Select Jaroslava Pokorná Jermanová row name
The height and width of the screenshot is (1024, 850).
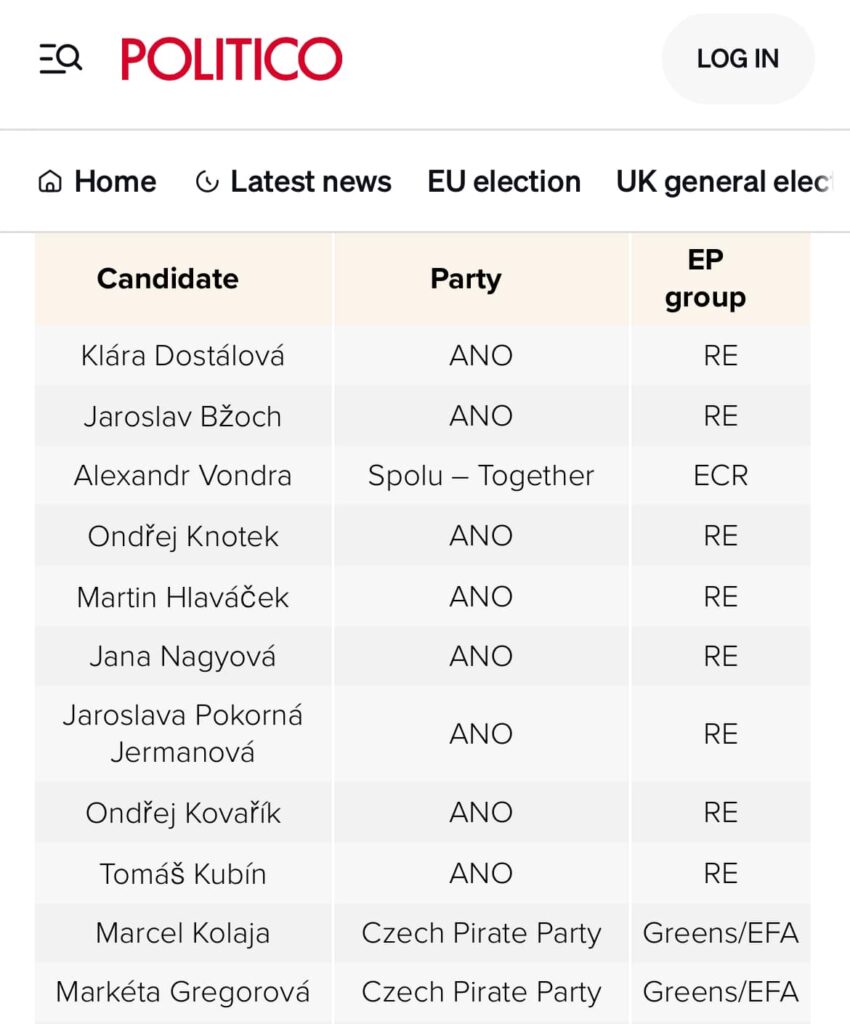click(x=183, y=733)
